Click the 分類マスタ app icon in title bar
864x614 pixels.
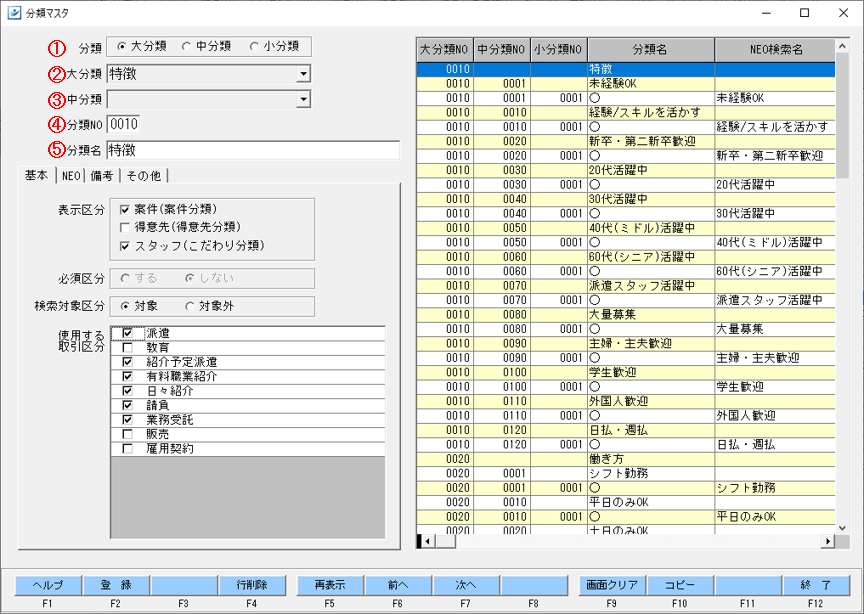coord(14,13)
